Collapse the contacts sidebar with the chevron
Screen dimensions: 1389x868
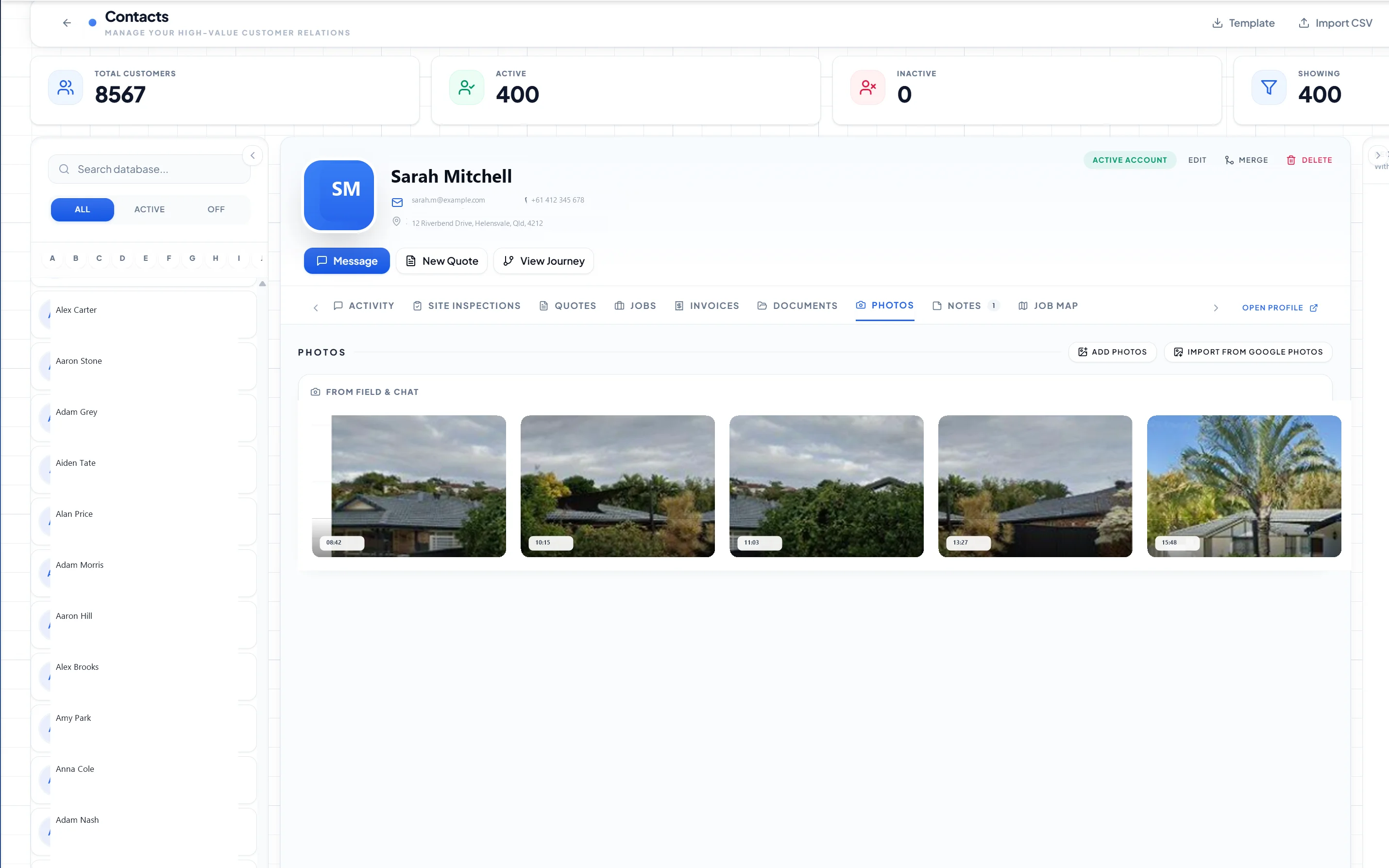(x=253, y=155)
